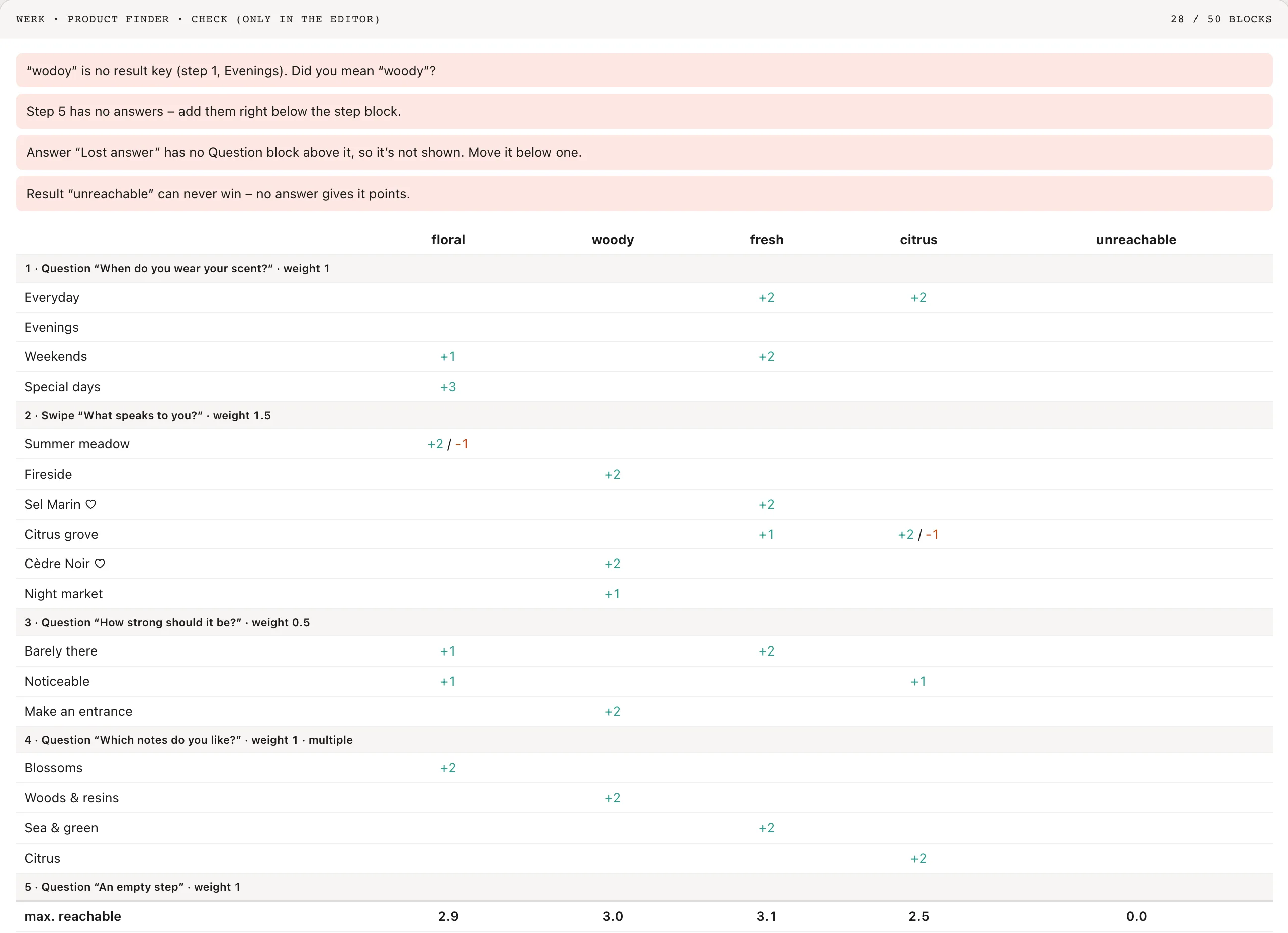Click the "max. reachable" footer label
This screenshot has height=933, width=1288.
click(73, 916)
